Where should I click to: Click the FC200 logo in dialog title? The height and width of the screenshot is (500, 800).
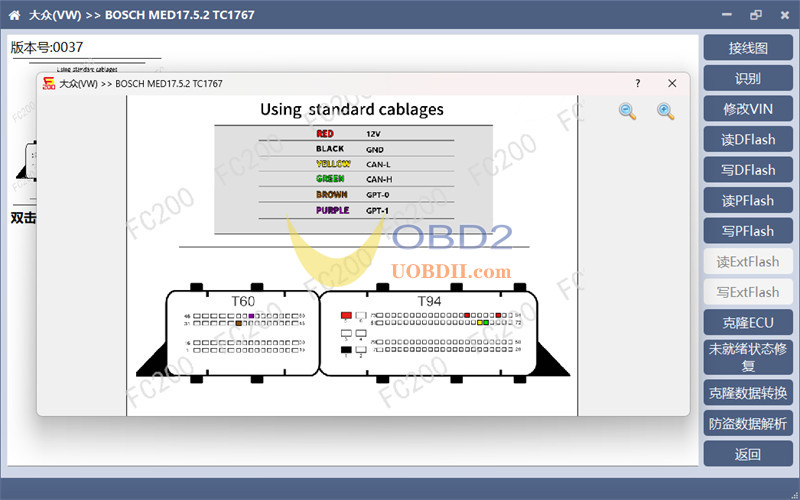click(49, 84)
